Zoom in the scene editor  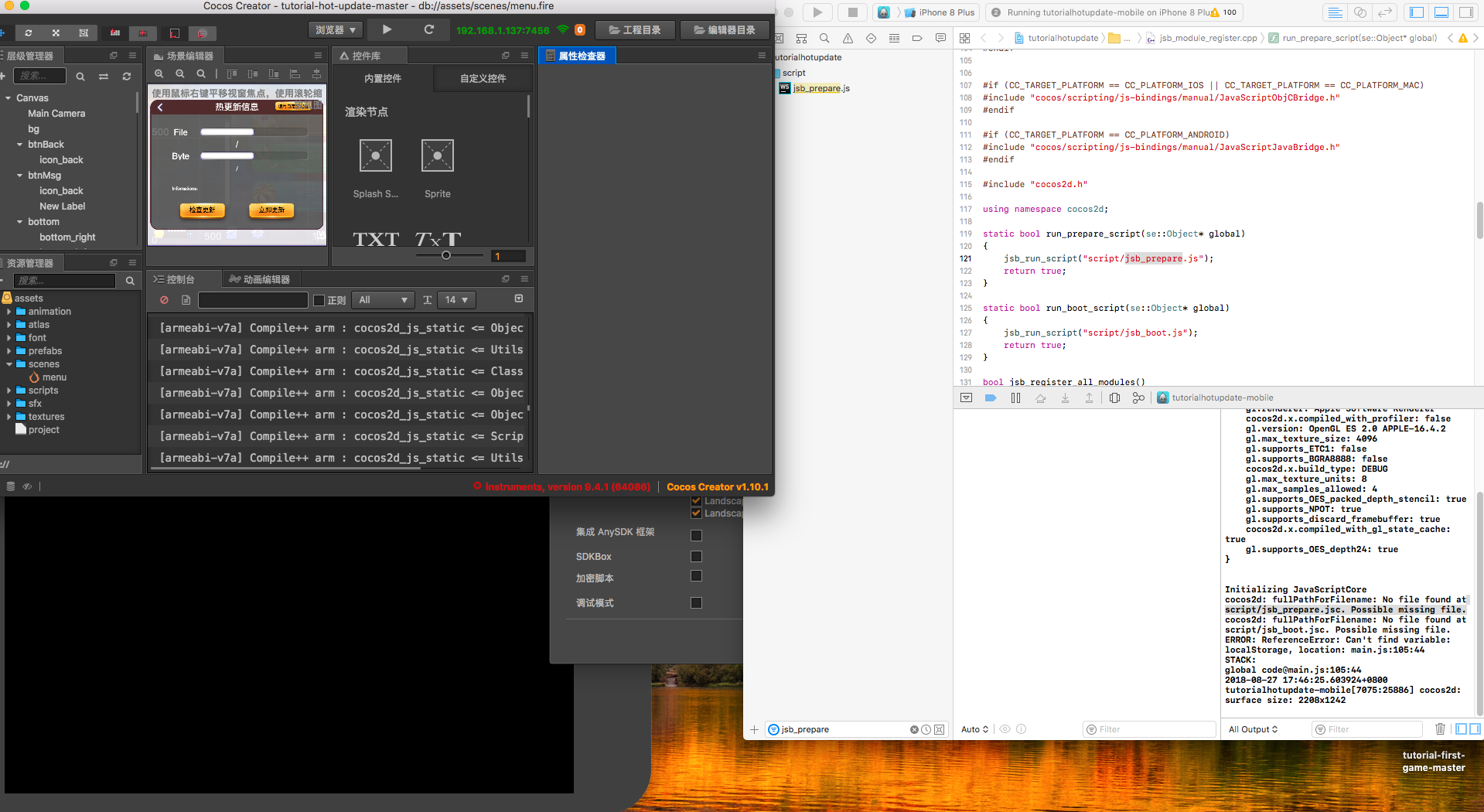(x=159, y=74)
